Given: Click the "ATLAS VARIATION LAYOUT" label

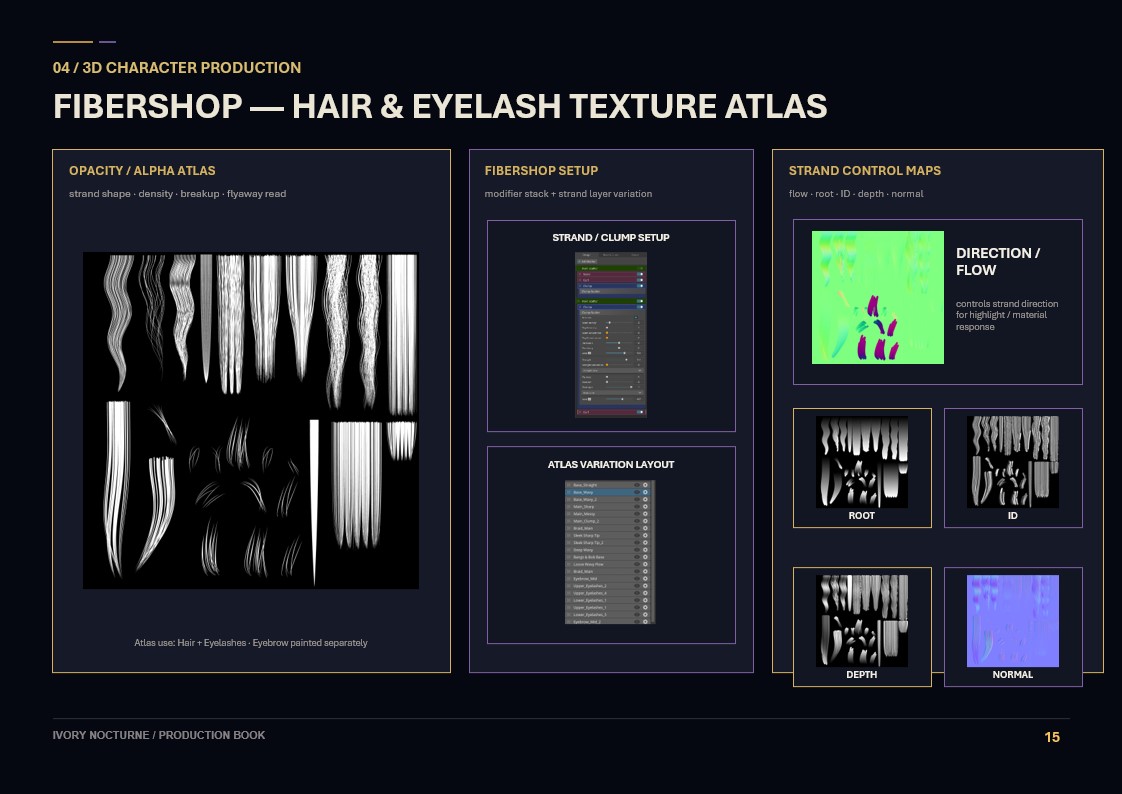Looking at the screenshot, I should coord(611,465).
